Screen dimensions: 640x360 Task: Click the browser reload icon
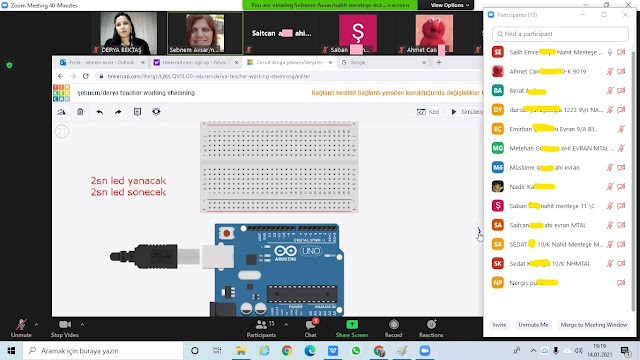[x=85, y=76]
